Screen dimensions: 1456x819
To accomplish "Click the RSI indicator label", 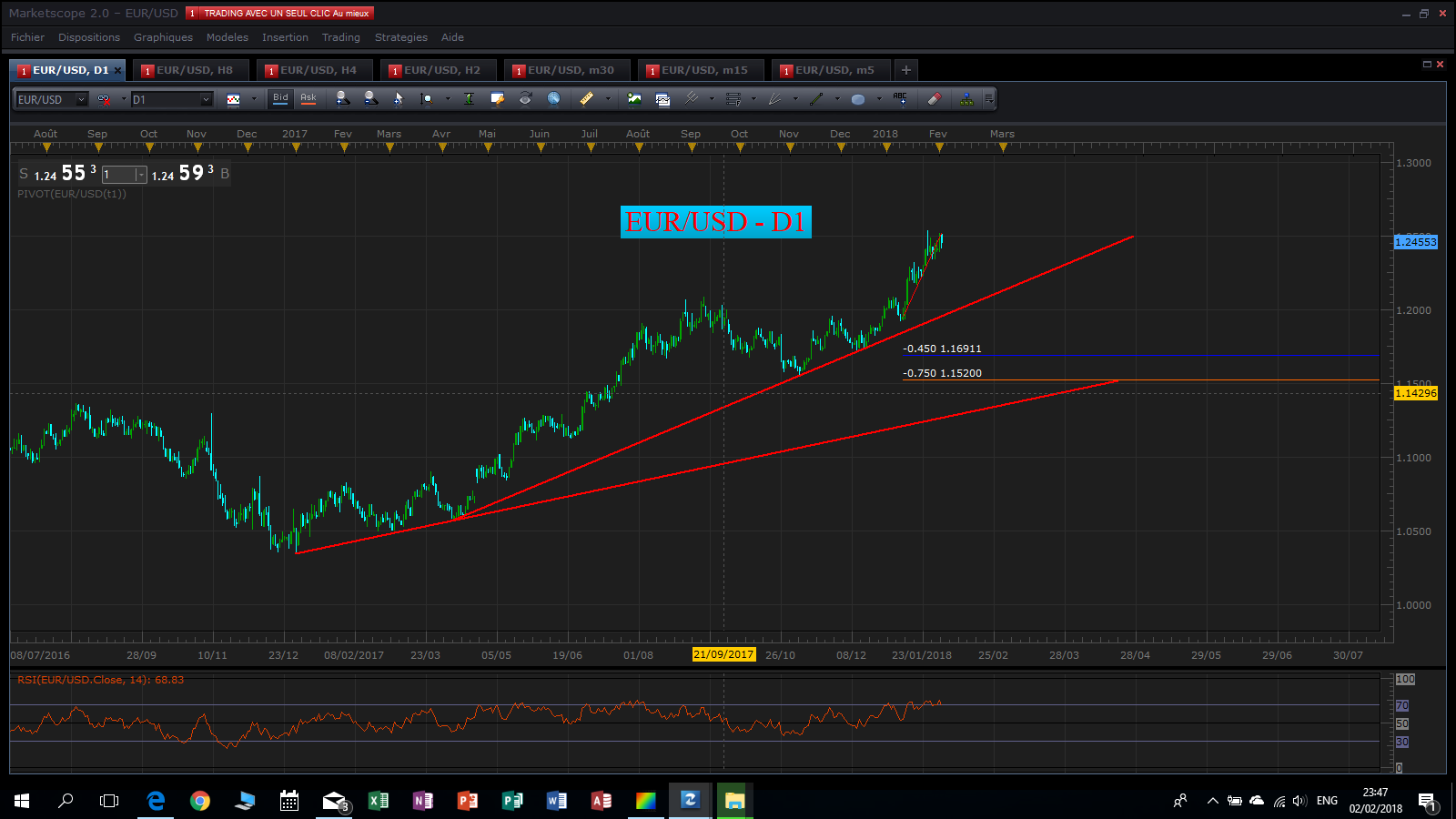I will 100,680.
